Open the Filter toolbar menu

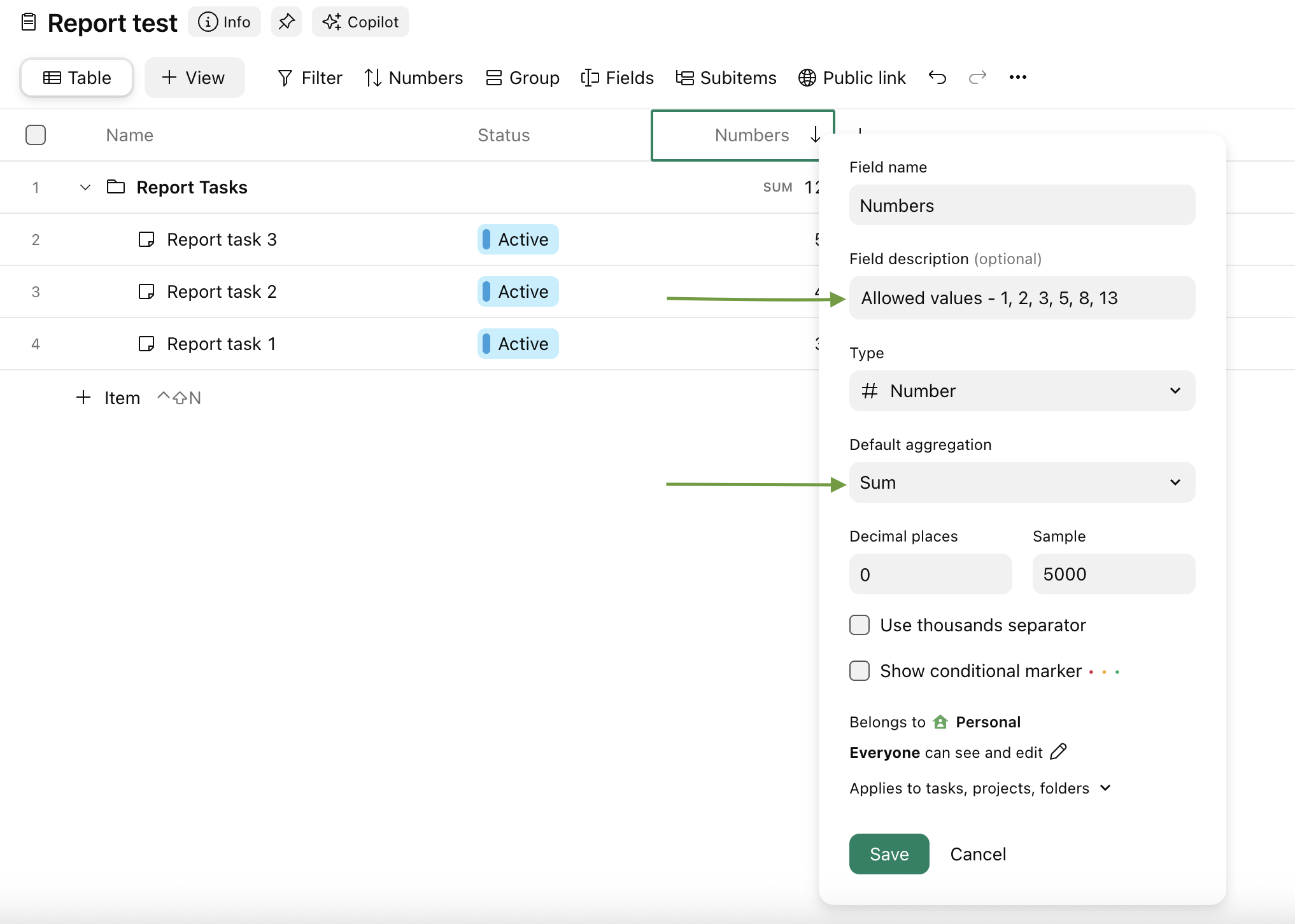pos(310,78)
